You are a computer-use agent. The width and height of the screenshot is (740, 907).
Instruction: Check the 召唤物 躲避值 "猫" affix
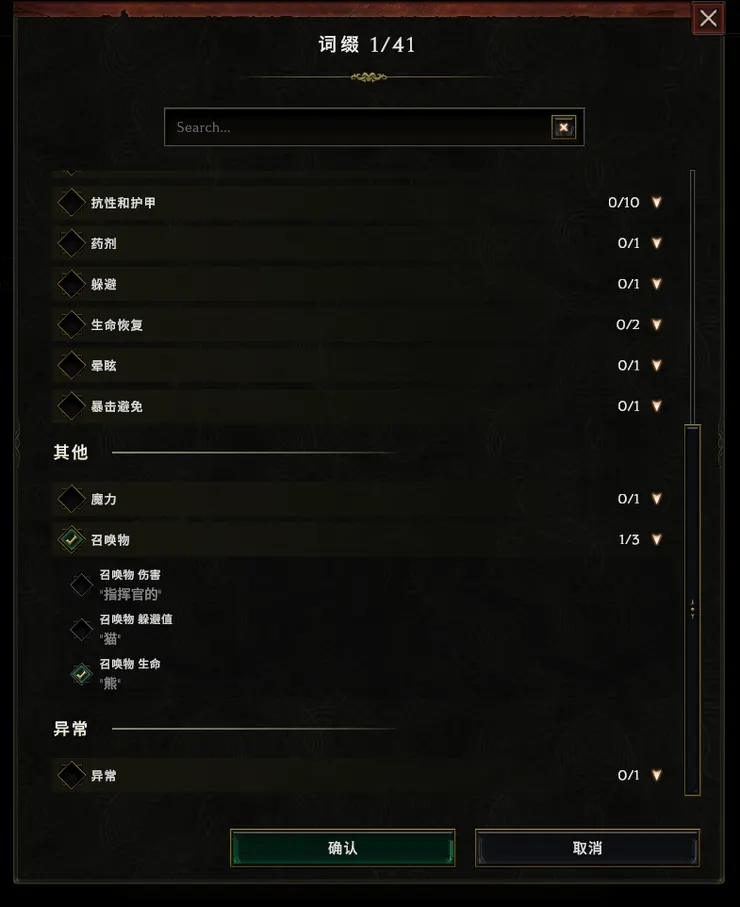coord(81,629)
